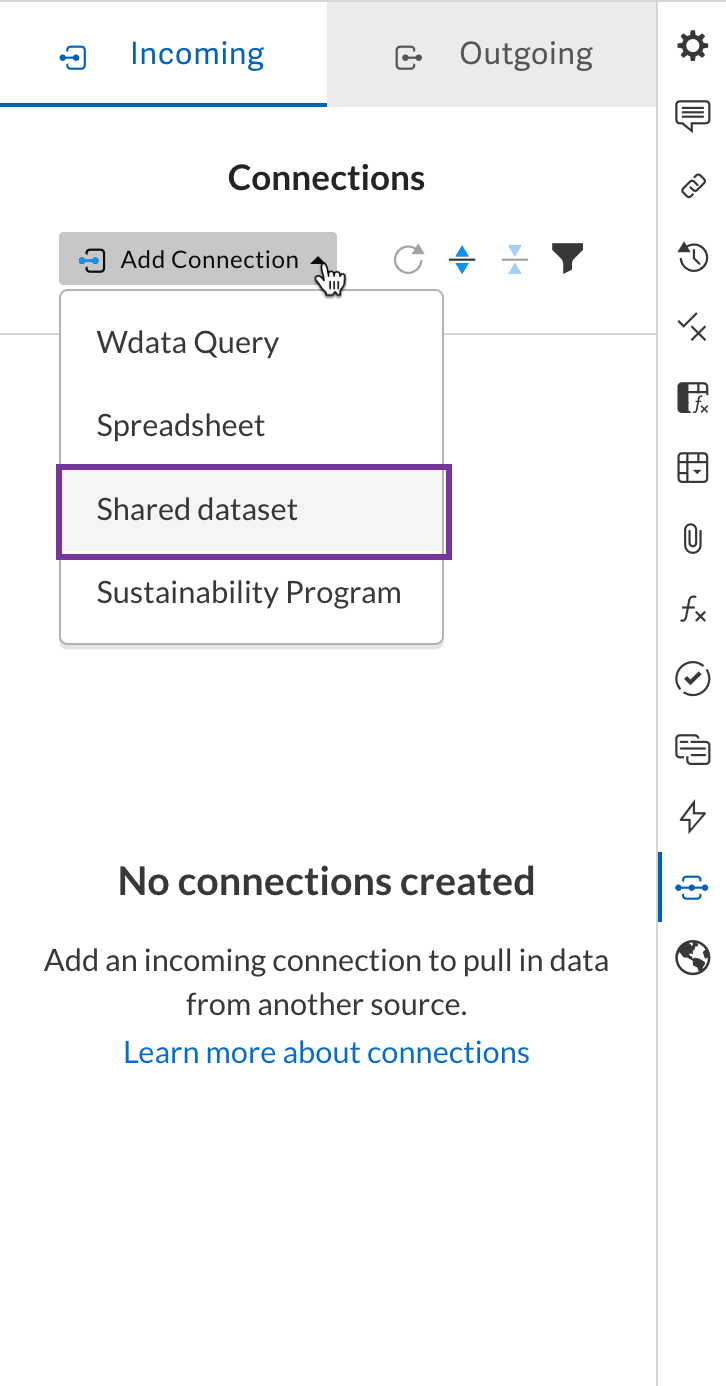The width and height of the screenshot is (726, 1386).
Task: Open the attachments paperclip icon
Action: point(692,540)
